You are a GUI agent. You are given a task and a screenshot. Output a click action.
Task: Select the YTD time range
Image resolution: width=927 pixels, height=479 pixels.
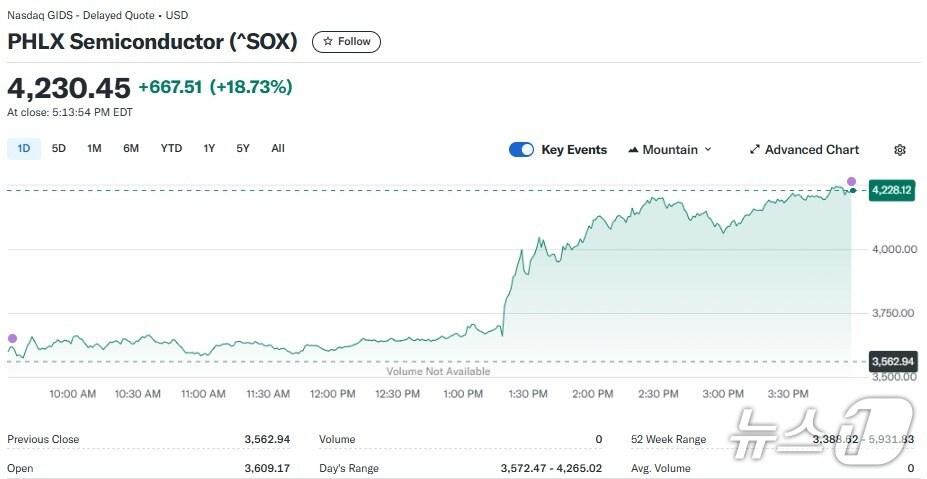pos(171,149)
